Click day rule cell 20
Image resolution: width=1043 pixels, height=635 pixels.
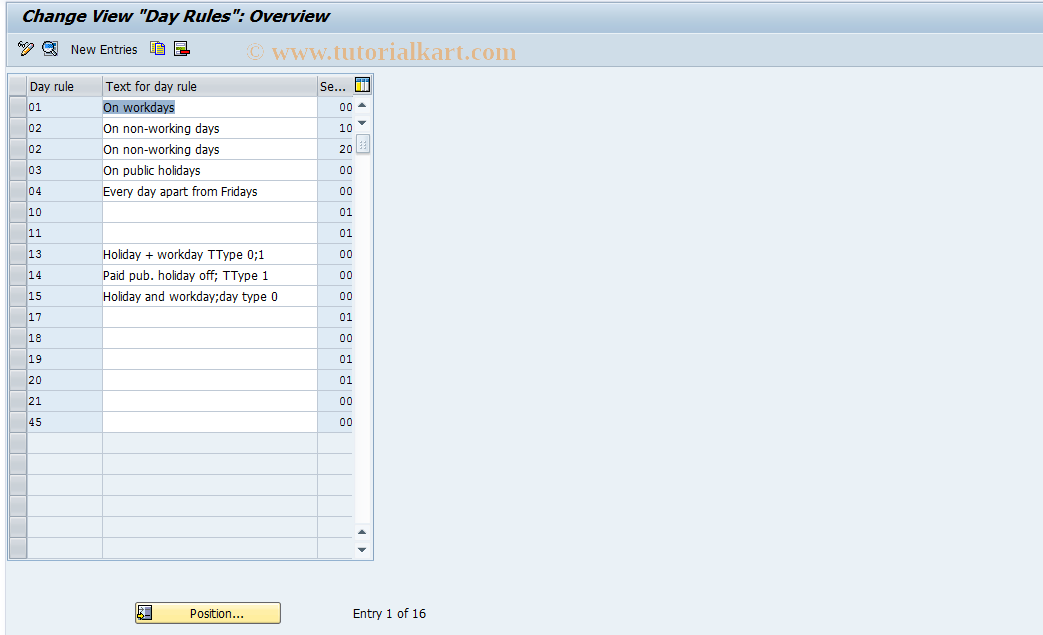65,380
